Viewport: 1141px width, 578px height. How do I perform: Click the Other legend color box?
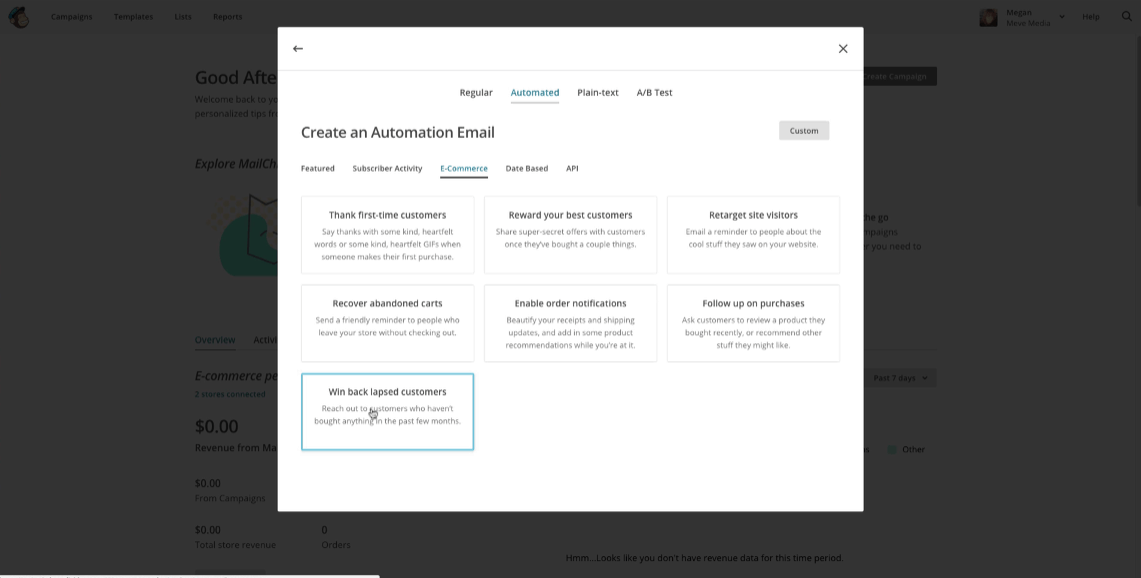(x=891, y=450)
